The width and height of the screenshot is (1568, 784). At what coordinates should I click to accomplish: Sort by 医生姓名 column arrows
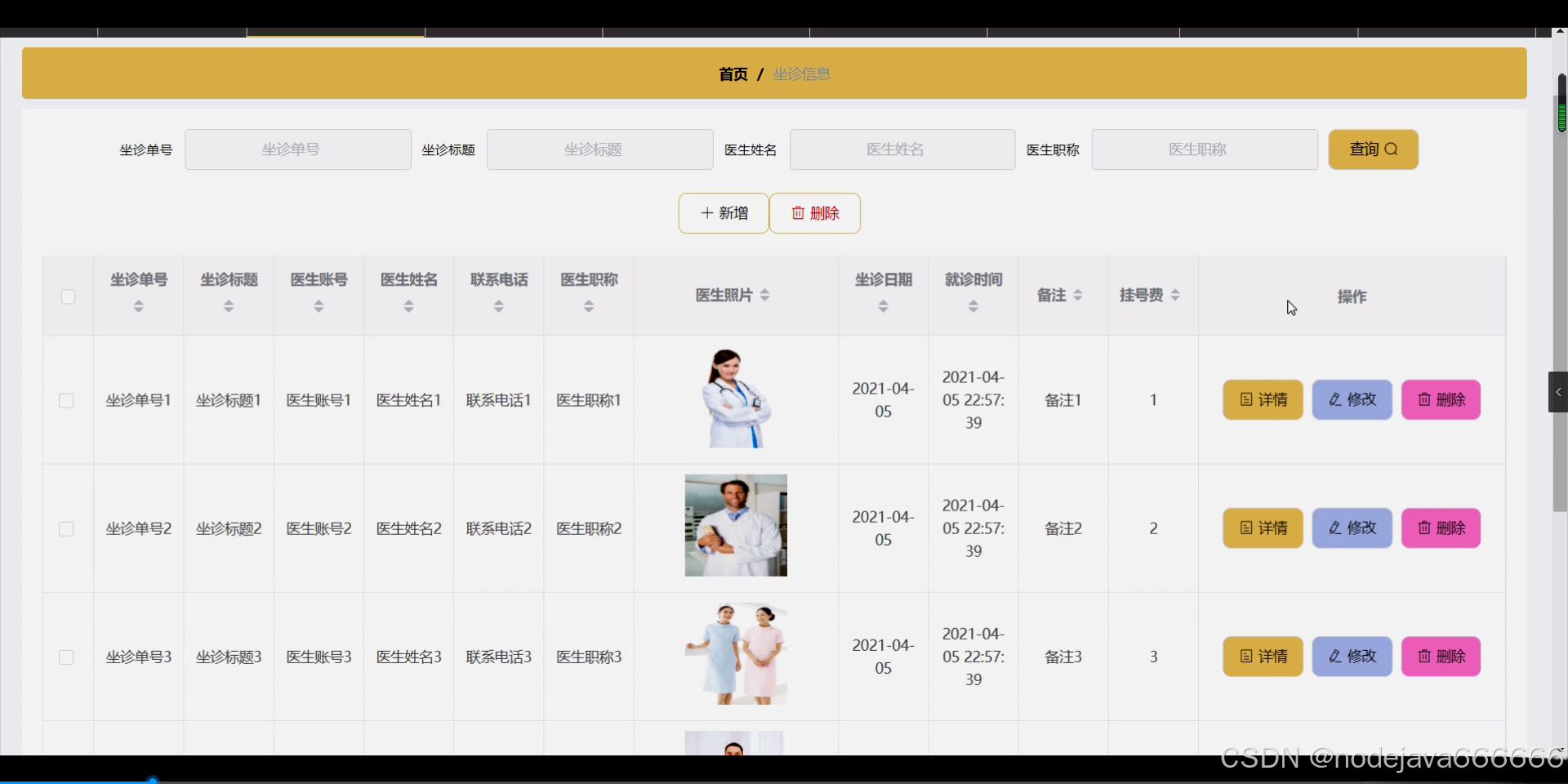[x=408, y=306]
